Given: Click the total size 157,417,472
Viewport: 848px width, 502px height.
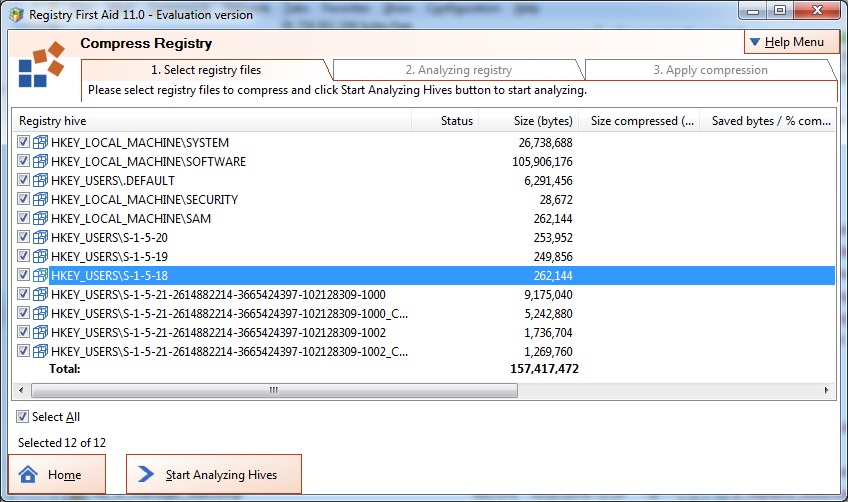Looking at the screenshot, I should [x=545, y=368].
